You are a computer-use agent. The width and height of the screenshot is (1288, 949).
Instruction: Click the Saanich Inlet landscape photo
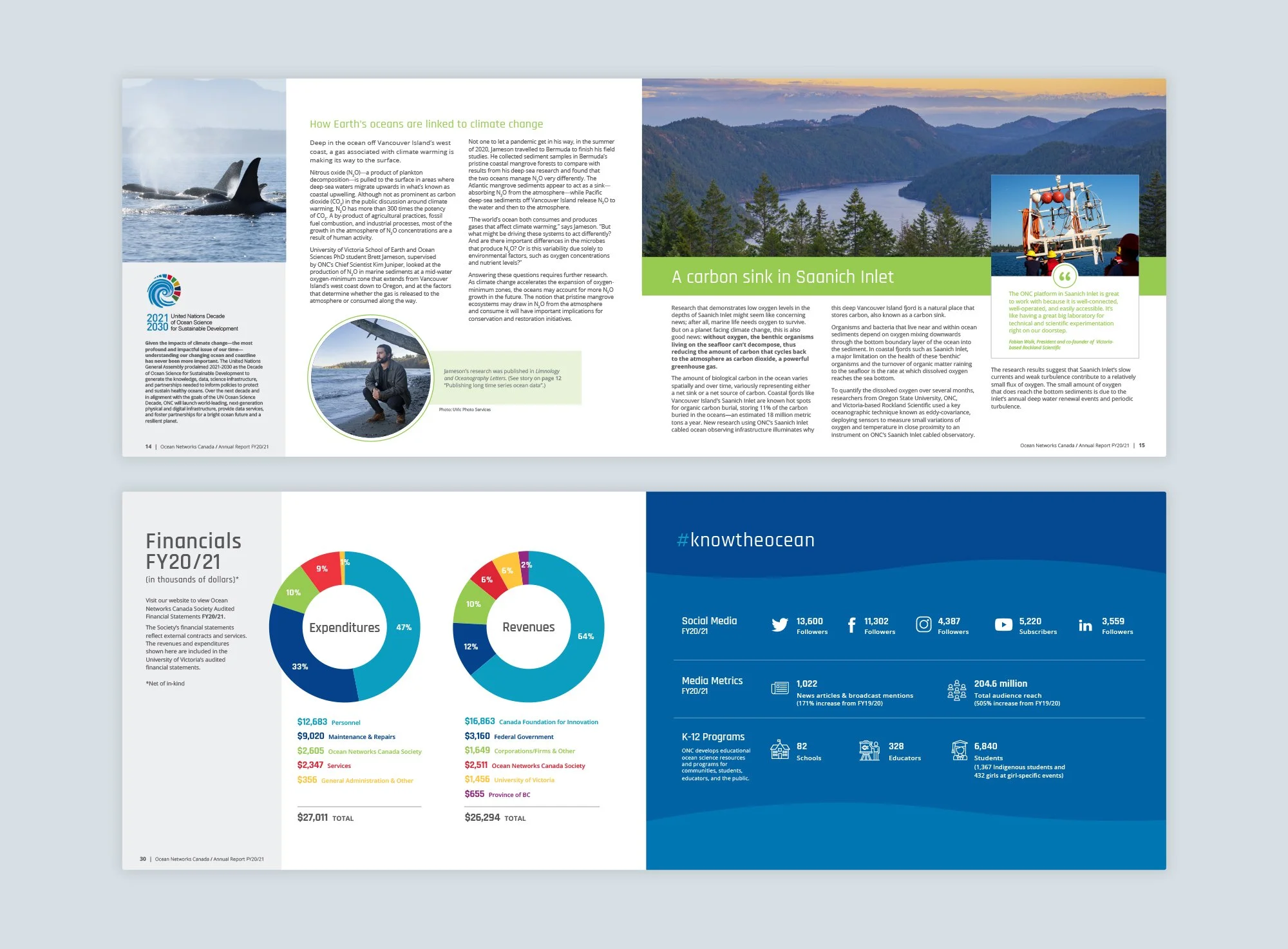tap(816, 168)
